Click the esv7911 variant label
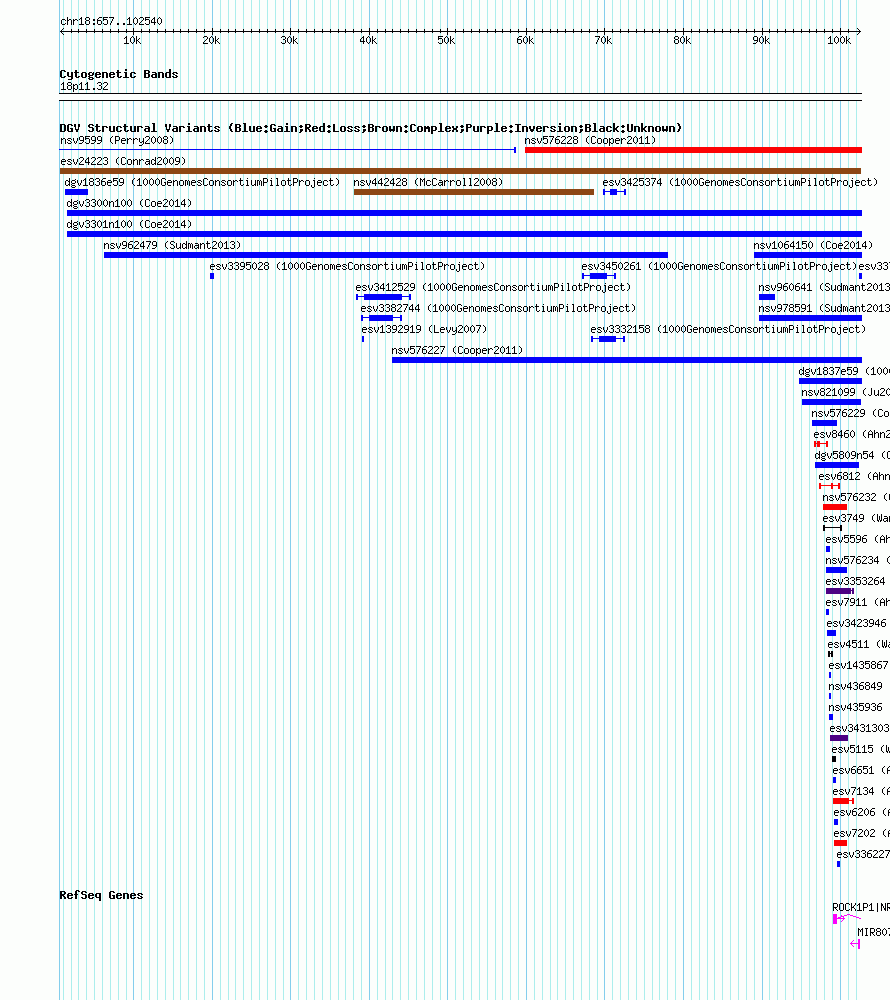Viewport: 890px width, 1000px height. tap(857, 603)
